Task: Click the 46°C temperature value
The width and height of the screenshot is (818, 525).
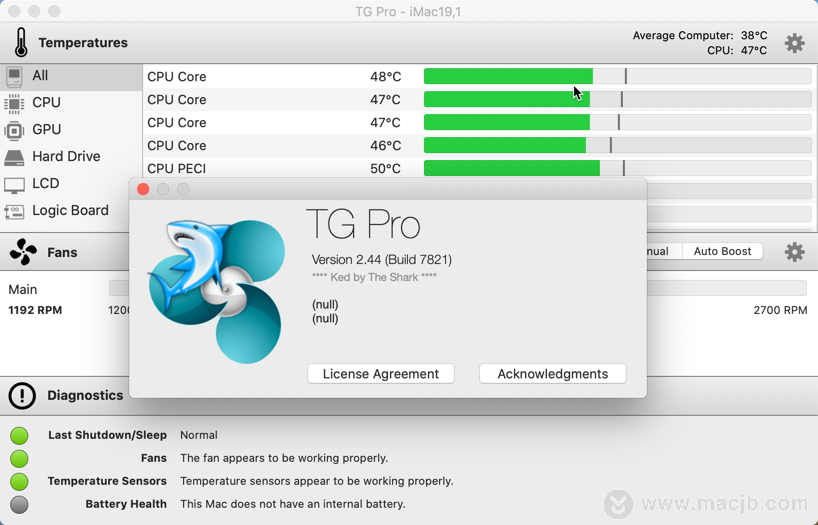Action: pos(386,146)
